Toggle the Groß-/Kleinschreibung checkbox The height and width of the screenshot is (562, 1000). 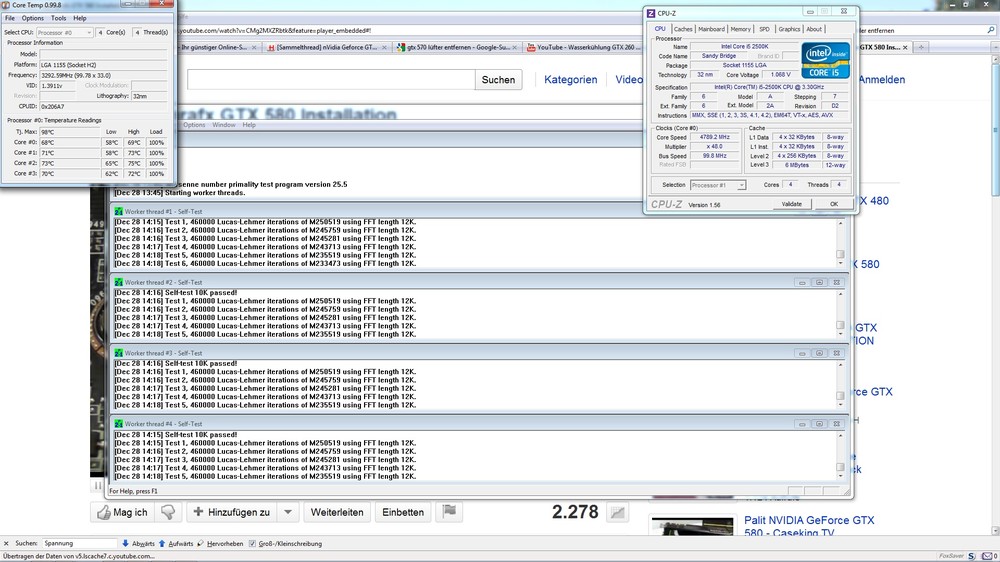(x=252, y=544)
